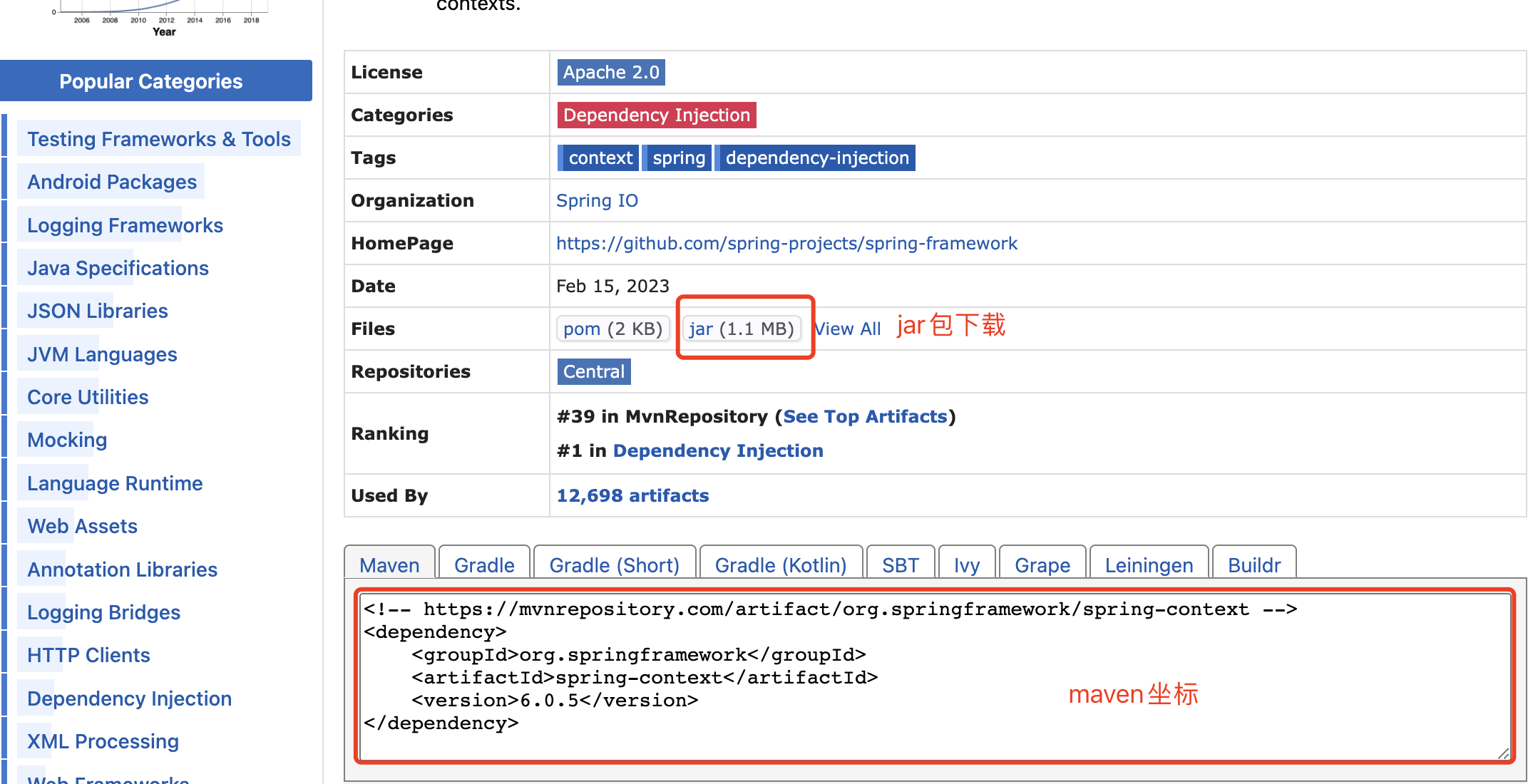Open Java Specifications category
Screen dimensions: 1533x784
118,268
